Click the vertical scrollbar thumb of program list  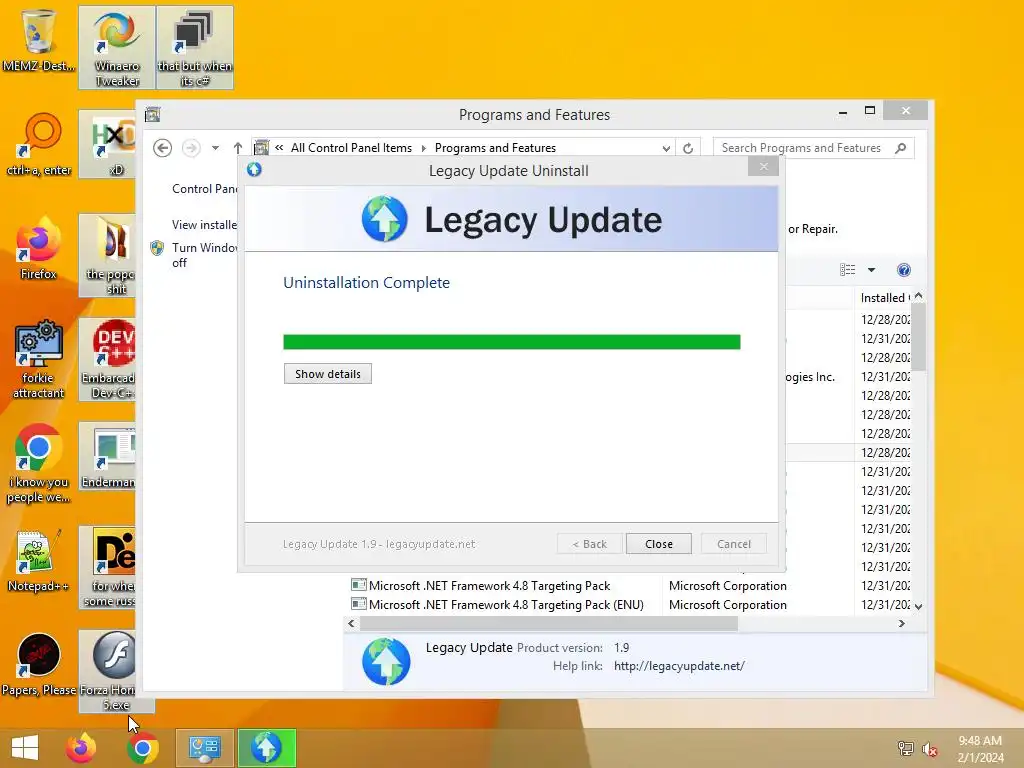[918, 336]
